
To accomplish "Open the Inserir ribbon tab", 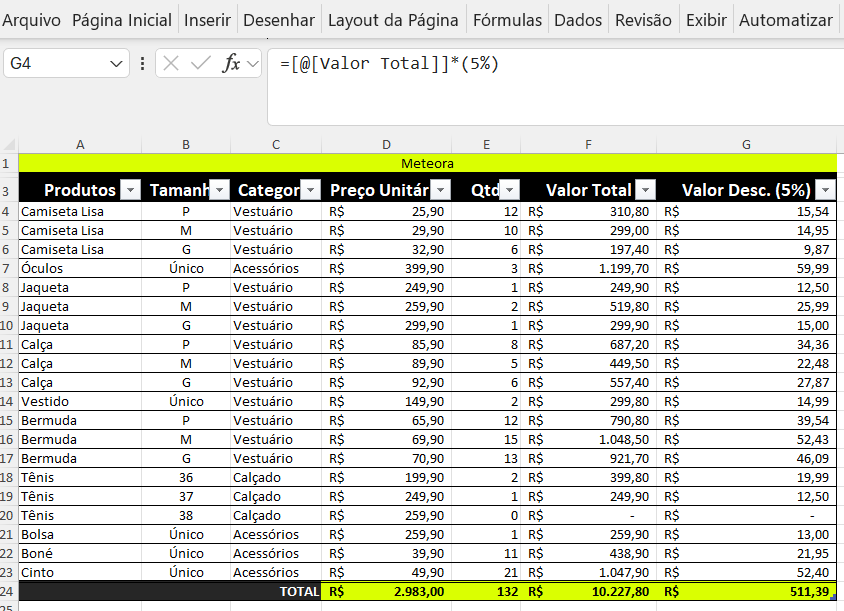I will pyautogui.click(x=207, y=20).
